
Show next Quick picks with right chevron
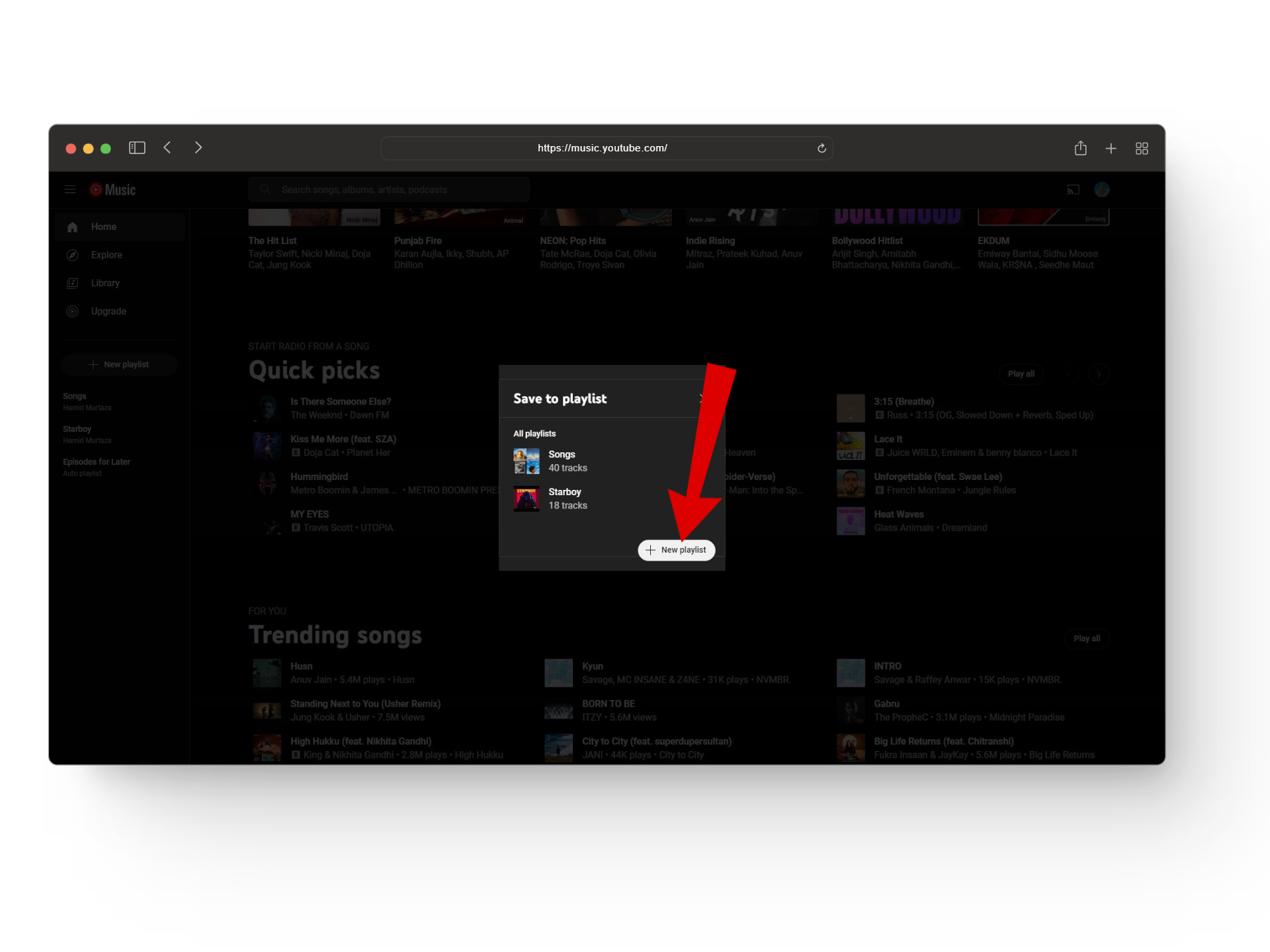pyautogui.click(x=1099, y=374)
